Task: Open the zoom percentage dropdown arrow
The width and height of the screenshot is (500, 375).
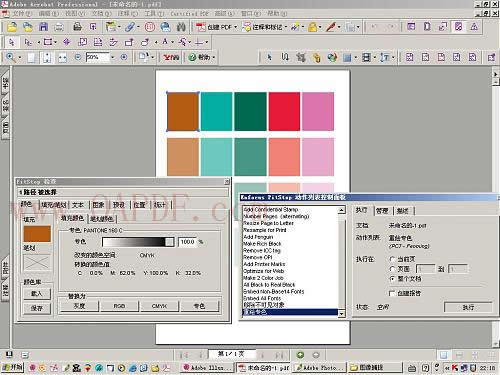Action: tap(112, 57)
